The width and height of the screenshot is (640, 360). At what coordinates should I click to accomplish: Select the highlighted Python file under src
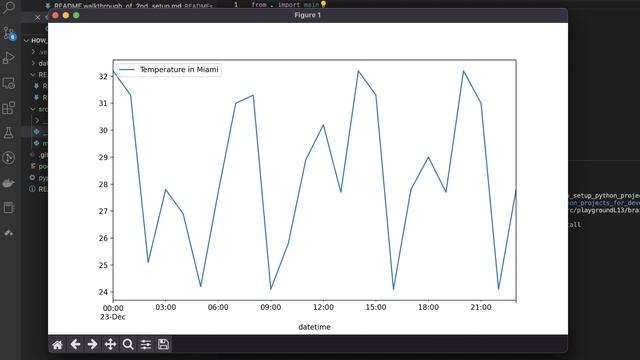[41, 132]
